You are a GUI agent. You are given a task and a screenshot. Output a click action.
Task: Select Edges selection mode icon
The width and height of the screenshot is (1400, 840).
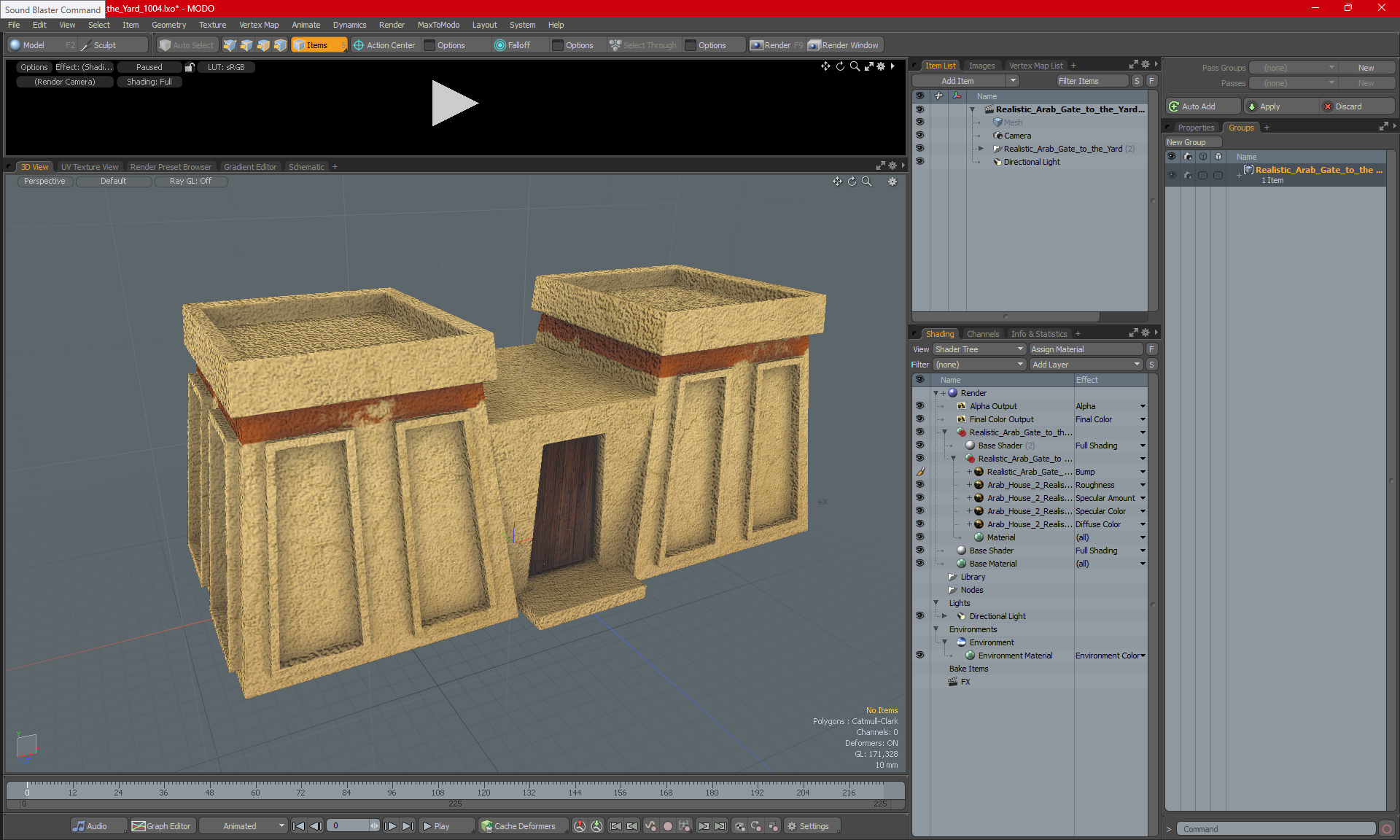[x=246, y=45]
